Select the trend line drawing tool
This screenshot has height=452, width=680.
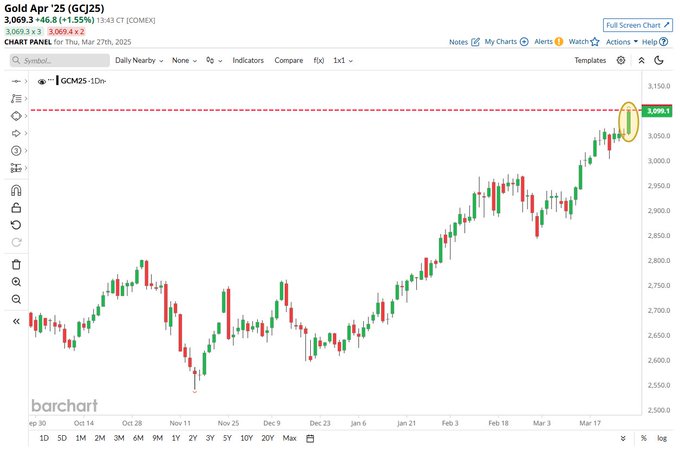(16, 82)
